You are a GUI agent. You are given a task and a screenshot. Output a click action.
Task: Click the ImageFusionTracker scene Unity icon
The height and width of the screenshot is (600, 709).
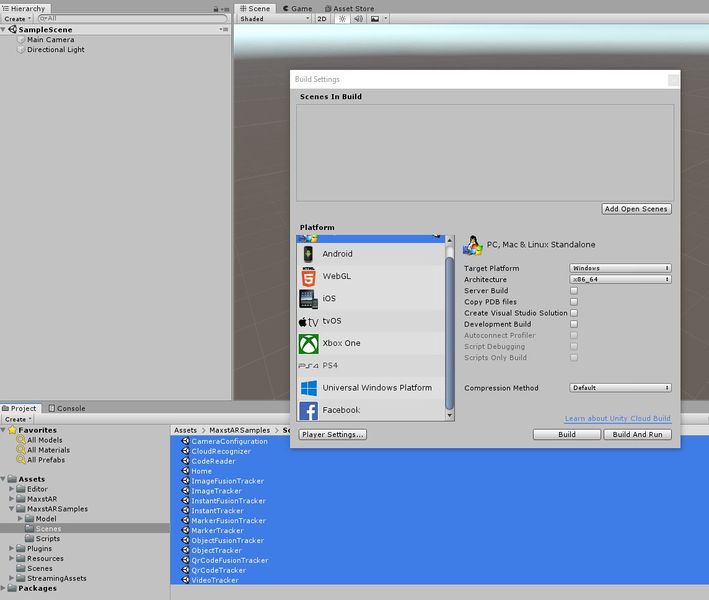click(x=185, y=481)
